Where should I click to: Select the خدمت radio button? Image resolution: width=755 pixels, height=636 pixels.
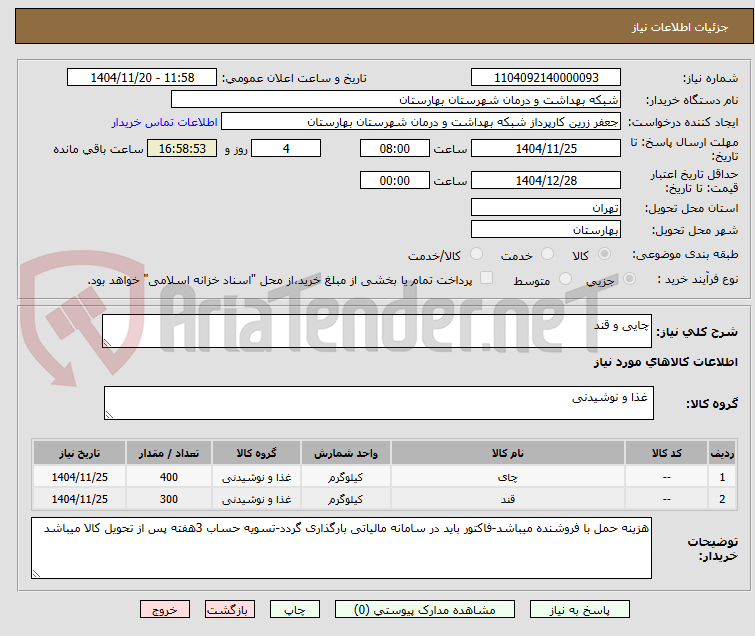(x=547, y=254)
